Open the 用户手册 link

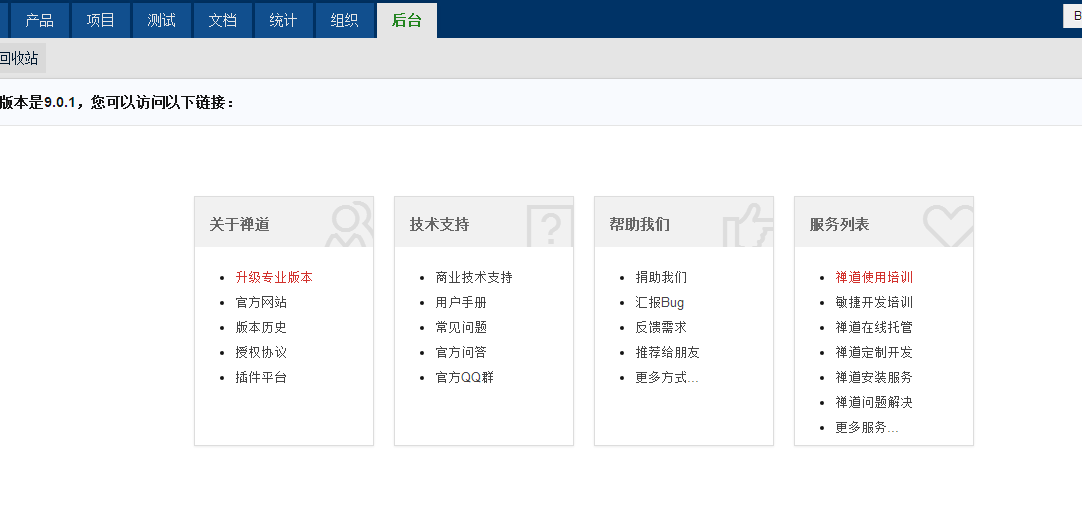[x=461, y=302]
